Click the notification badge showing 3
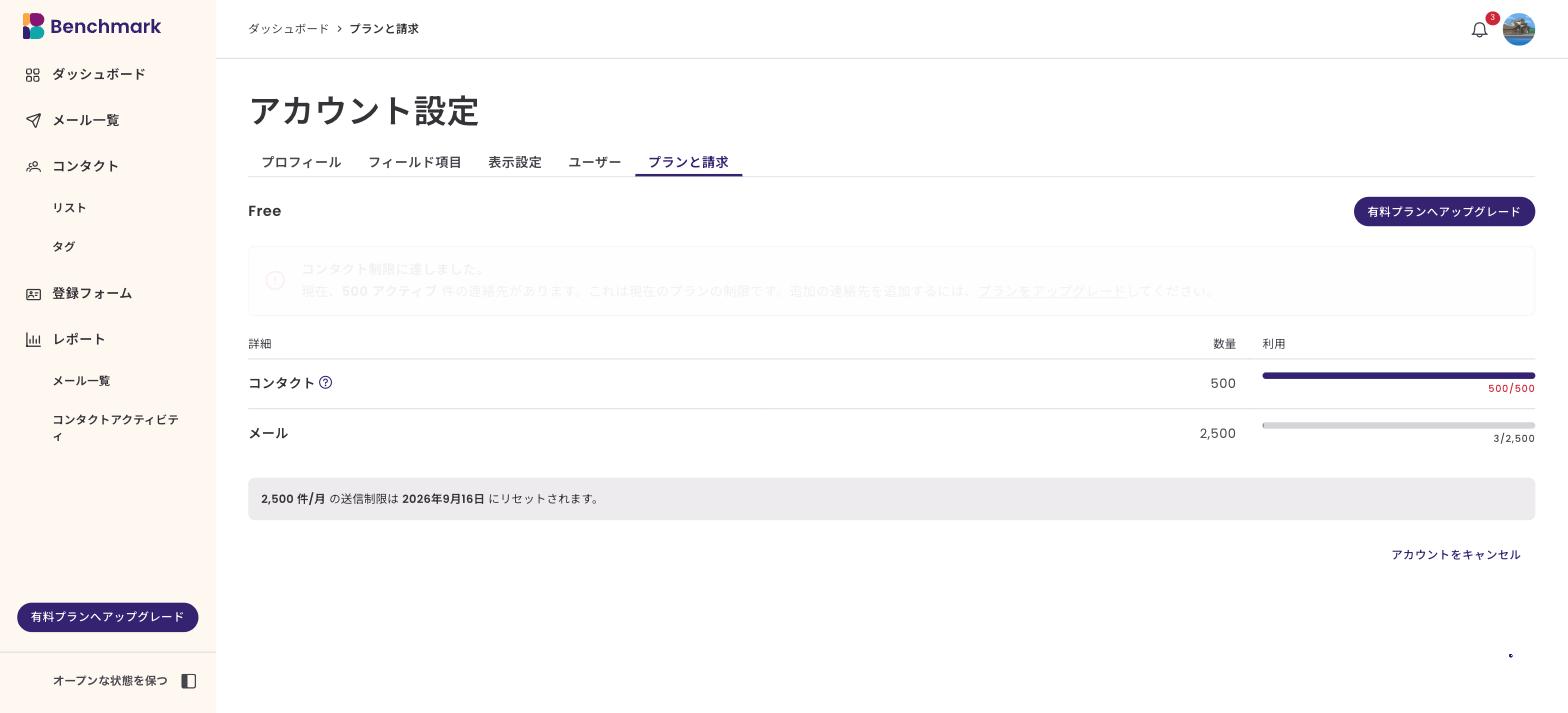1568x713 pixels. [x=1493, y=18]
